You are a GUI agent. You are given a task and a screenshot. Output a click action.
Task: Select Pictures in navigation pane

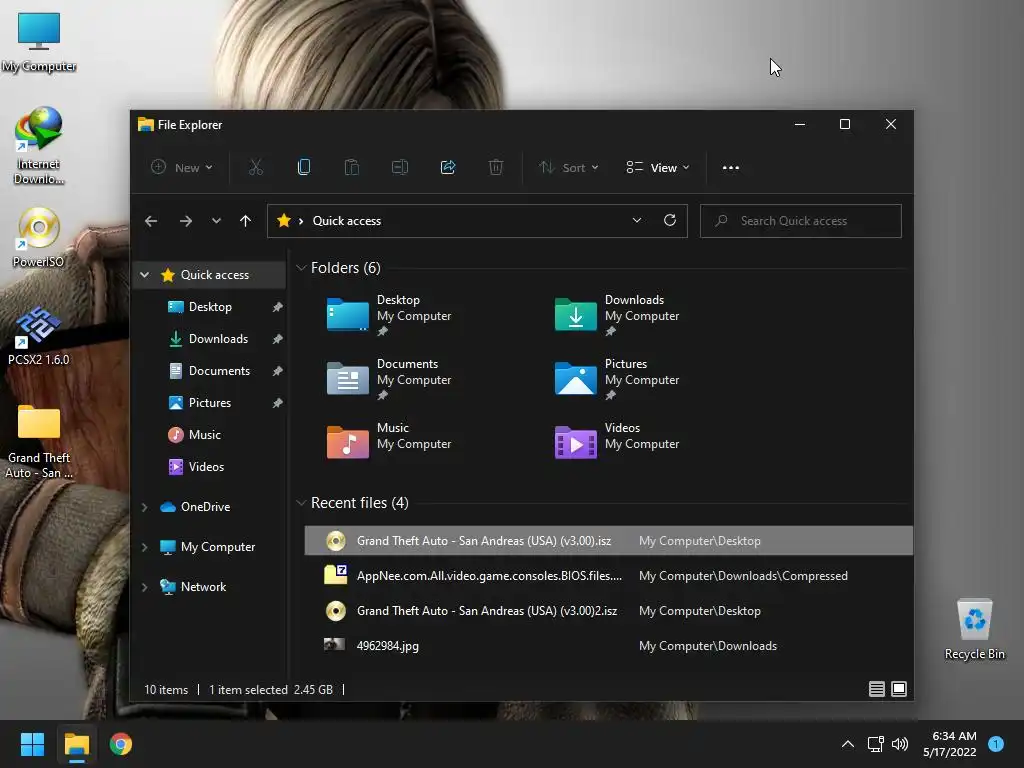(210, 403)
